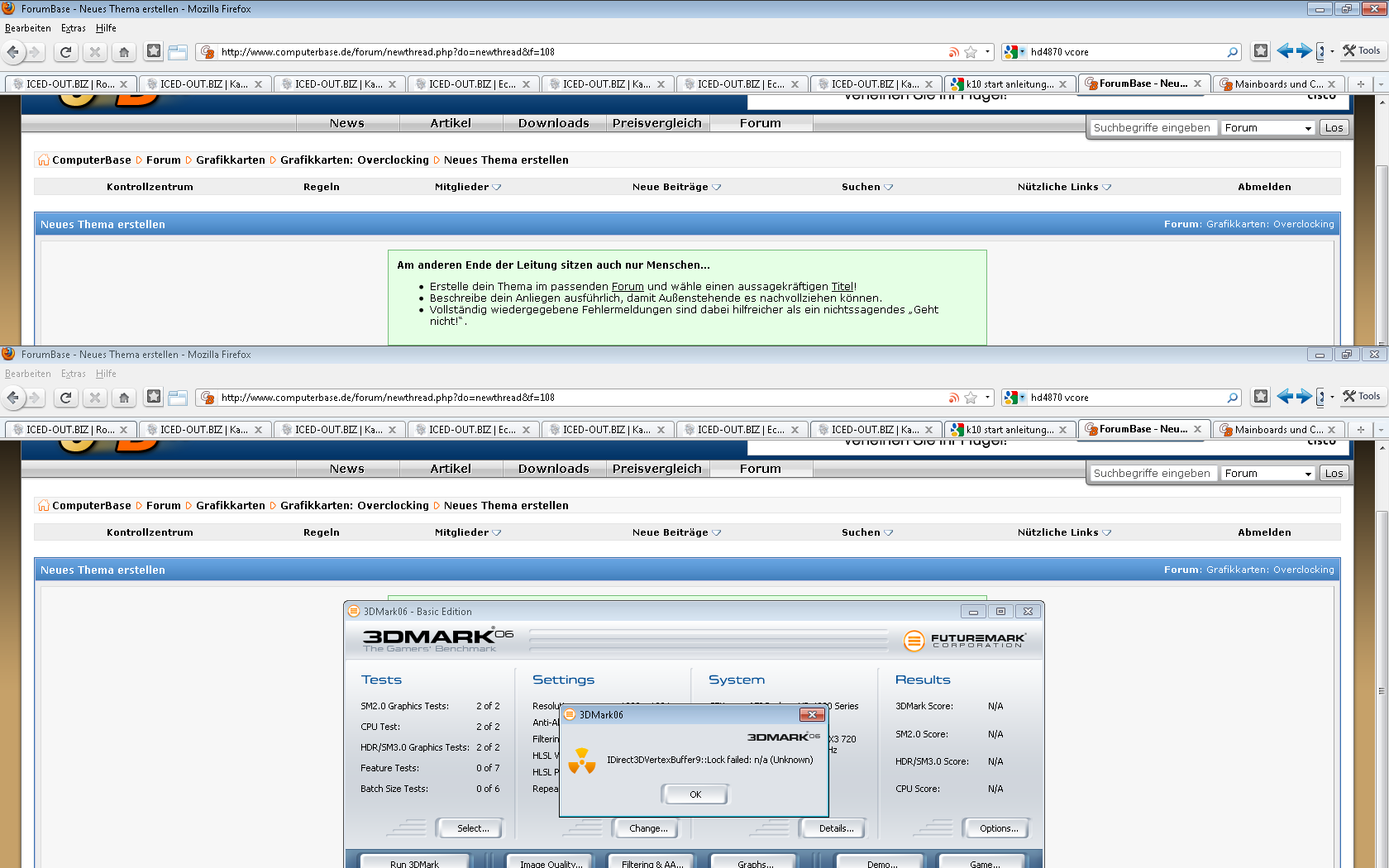Open Titel link in upper green notice
The height and width of the screenshot is (868, 1389).
click(x=842, y=287)
